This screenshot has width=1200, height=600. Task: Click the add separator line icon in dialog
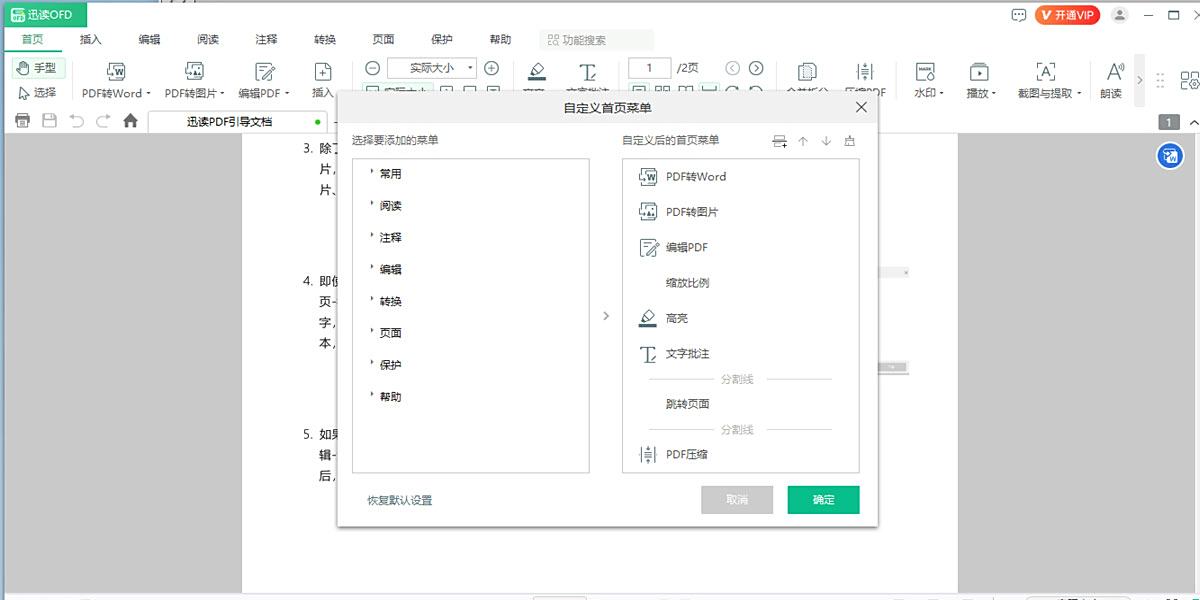coord(780,141)
